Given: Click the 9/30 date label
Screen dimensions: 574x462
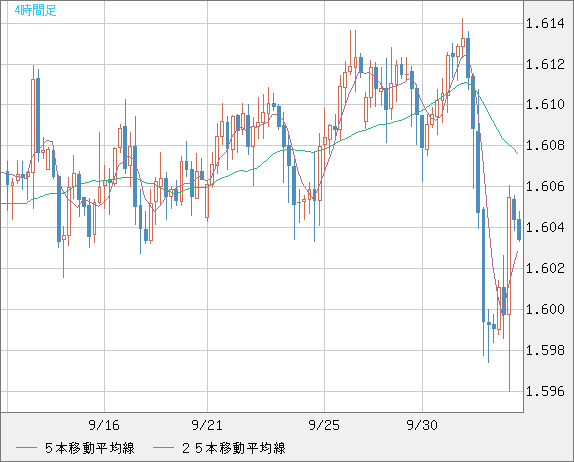Looking at the screenshot, I should 422,425.
